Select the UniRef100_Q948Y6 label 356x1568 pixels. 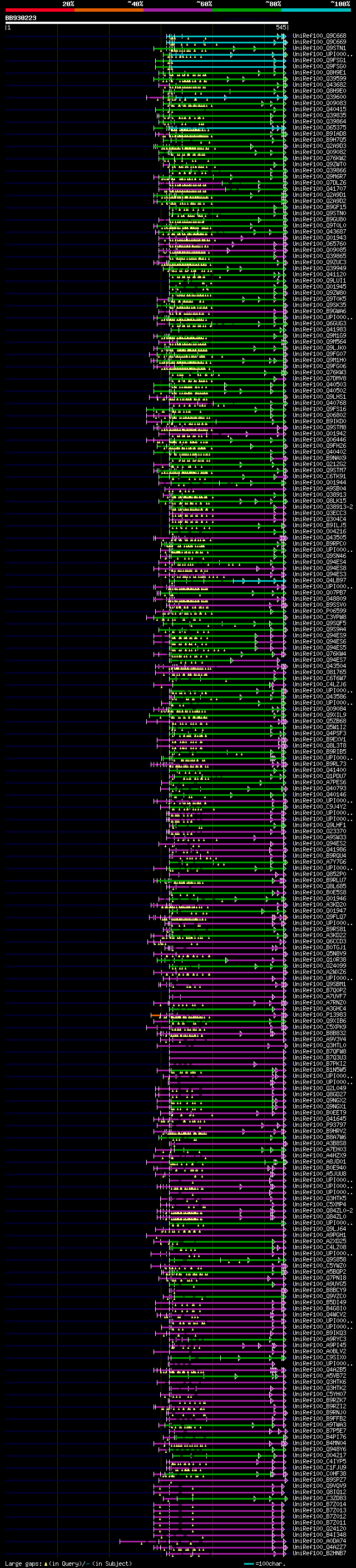coord(319,1449)
